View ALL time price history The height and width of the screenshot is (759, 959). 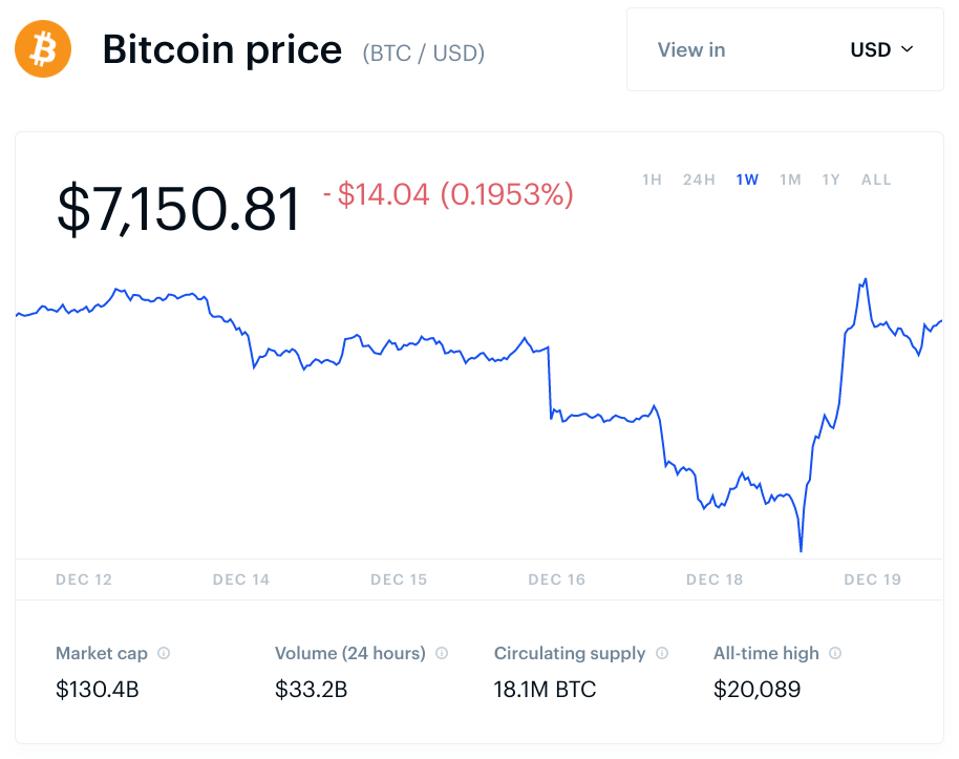pyautogui.click(x=874, y=179)
